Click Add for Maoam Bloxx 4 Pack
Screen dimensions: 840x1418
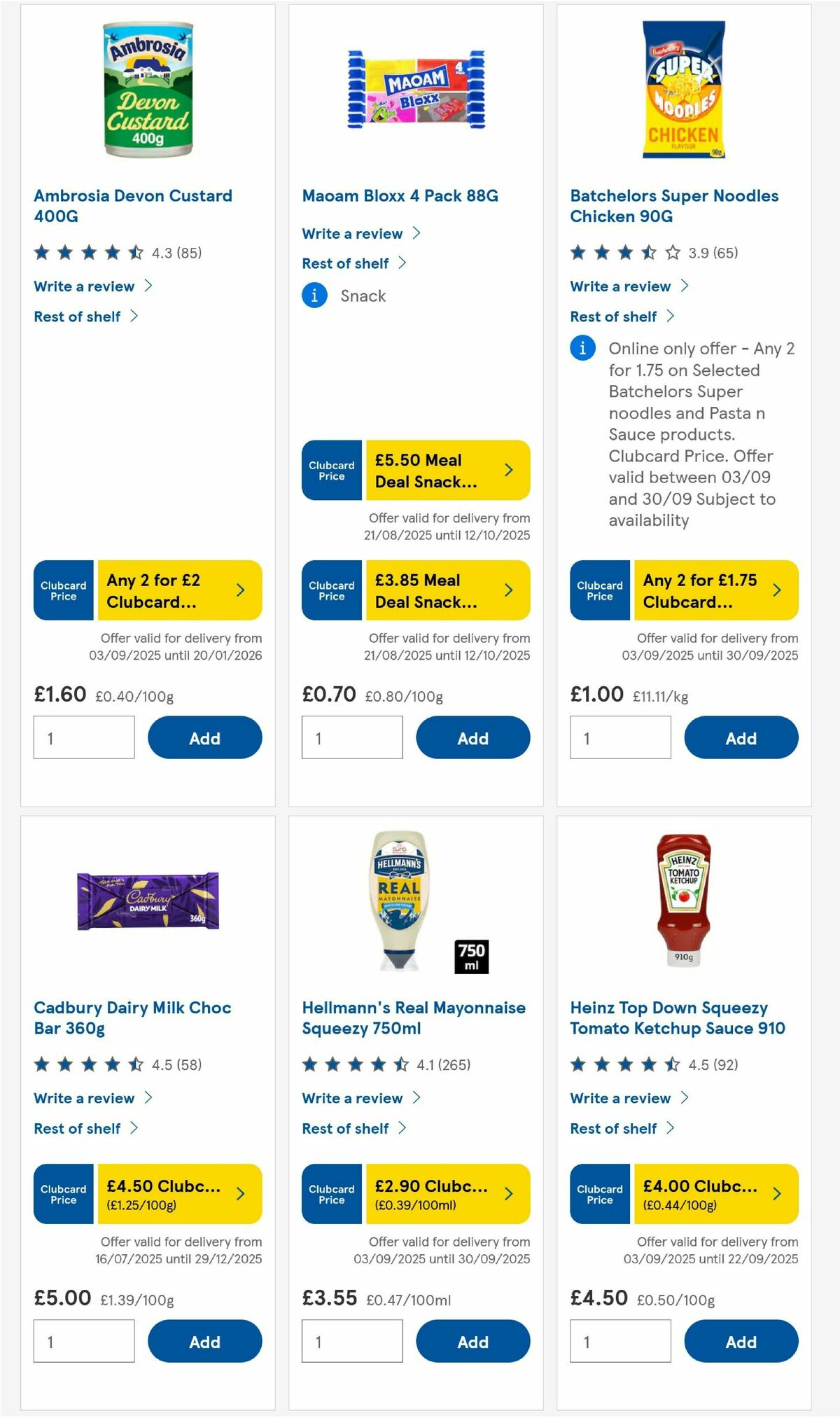click(x=473, y=738)
